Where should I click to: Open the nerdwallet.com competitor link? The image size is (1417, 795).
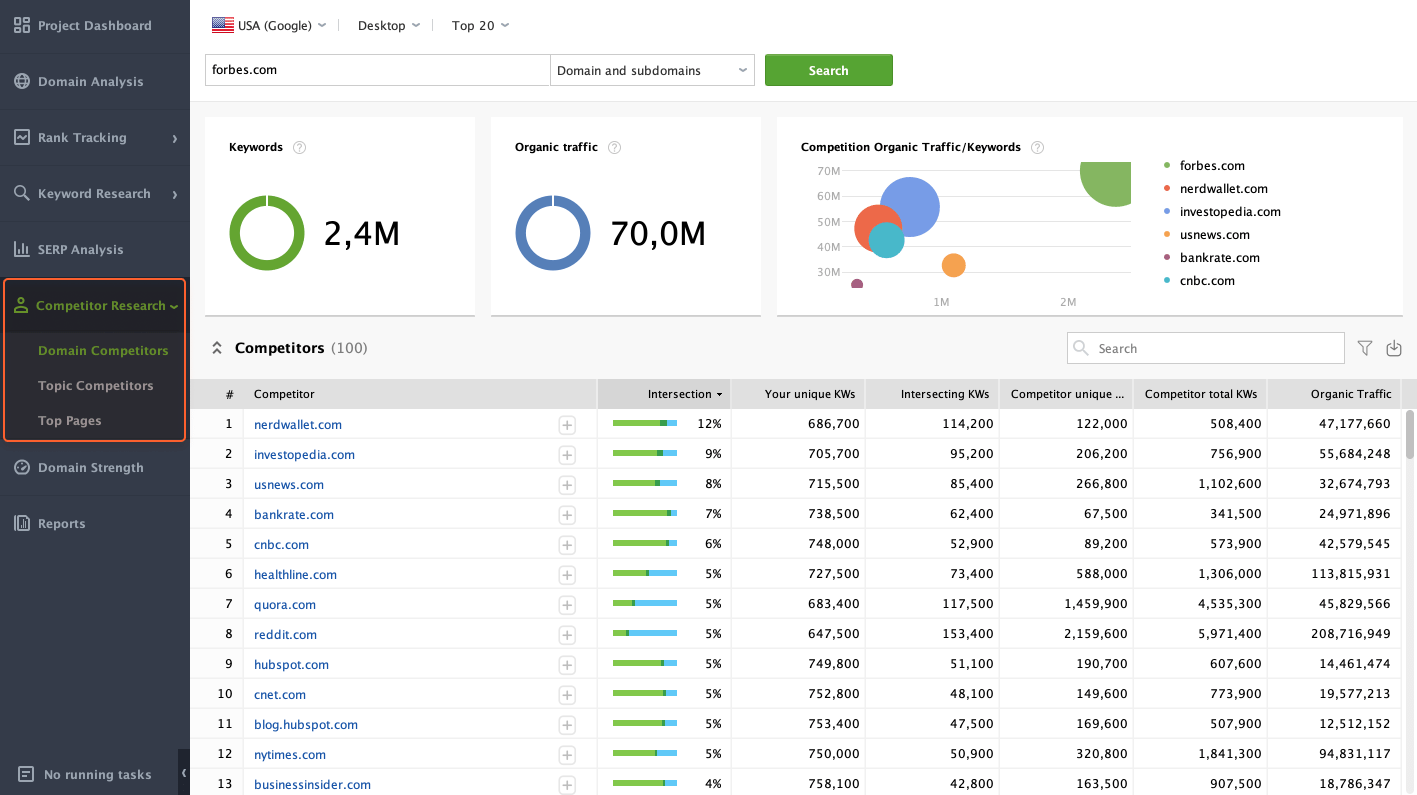[298, 425]
